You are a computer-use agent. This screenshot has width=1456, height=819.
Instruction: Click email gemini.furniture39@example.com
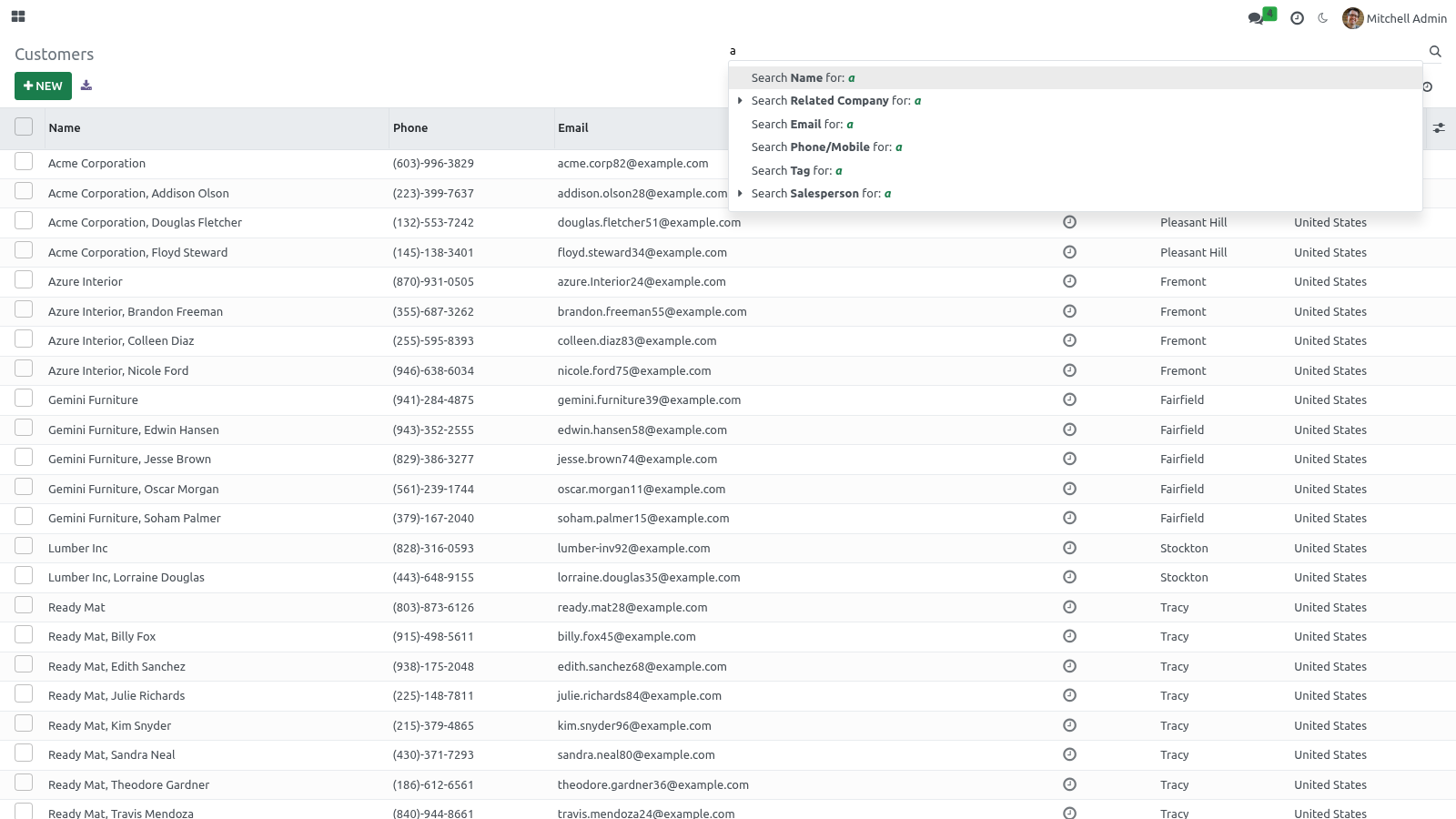coord(649,400)
